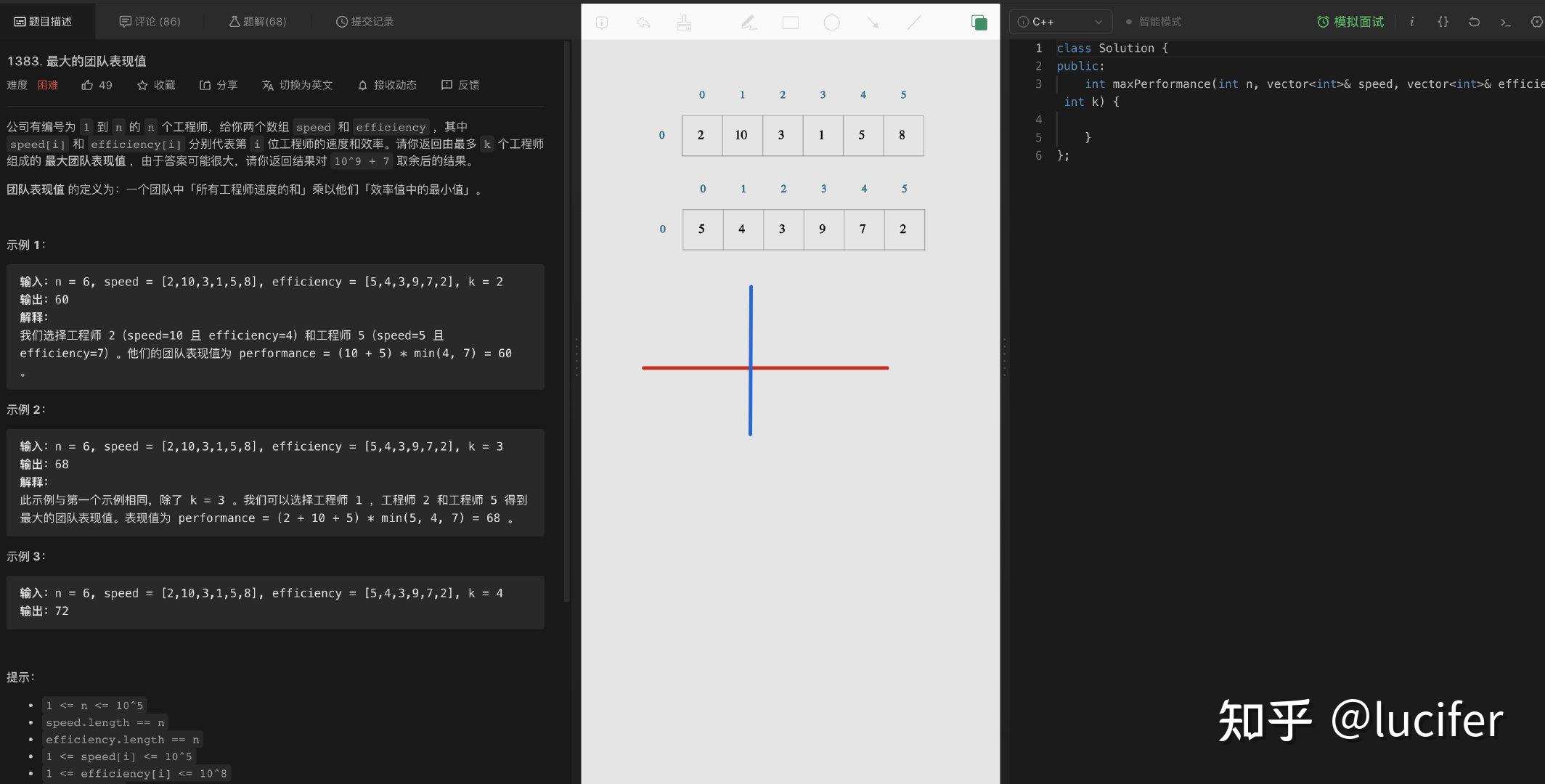Click 切换为英文 to switch language
Screen dimensions: 1545x784
tap(297, 85)
